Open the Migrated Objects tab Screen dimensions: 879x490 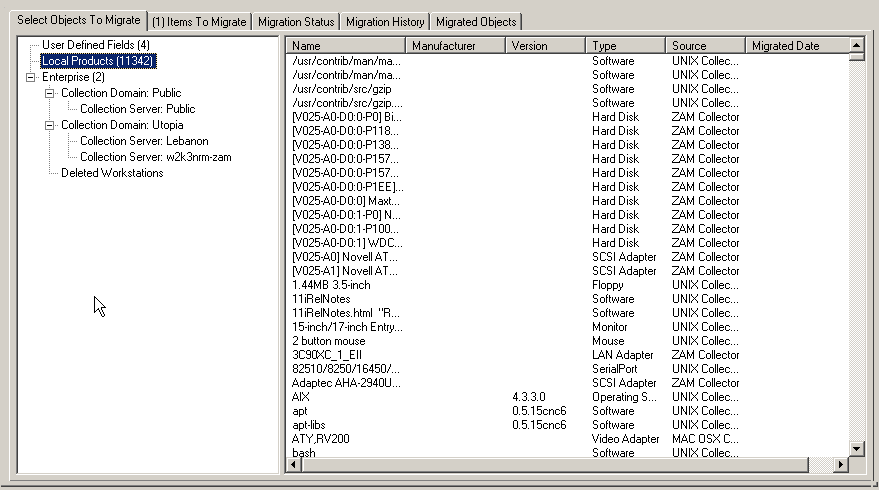pyautogui.click(x=476, y=22)
